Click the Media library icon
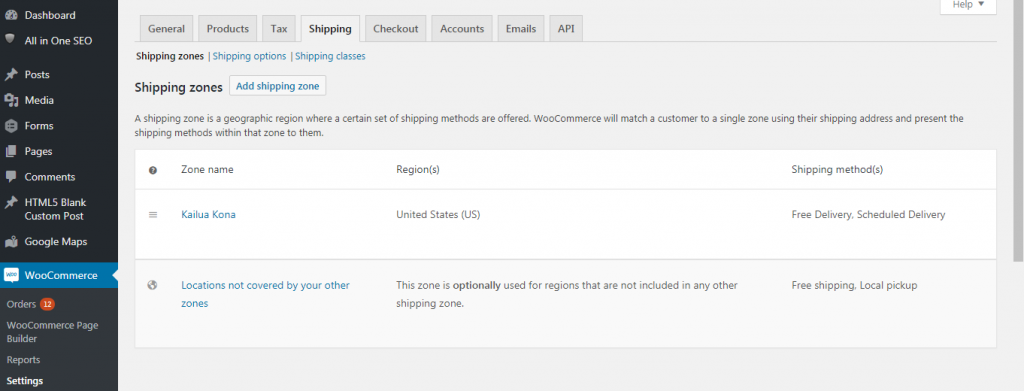This screenshot has width=1024, height=391. [10, 100]
